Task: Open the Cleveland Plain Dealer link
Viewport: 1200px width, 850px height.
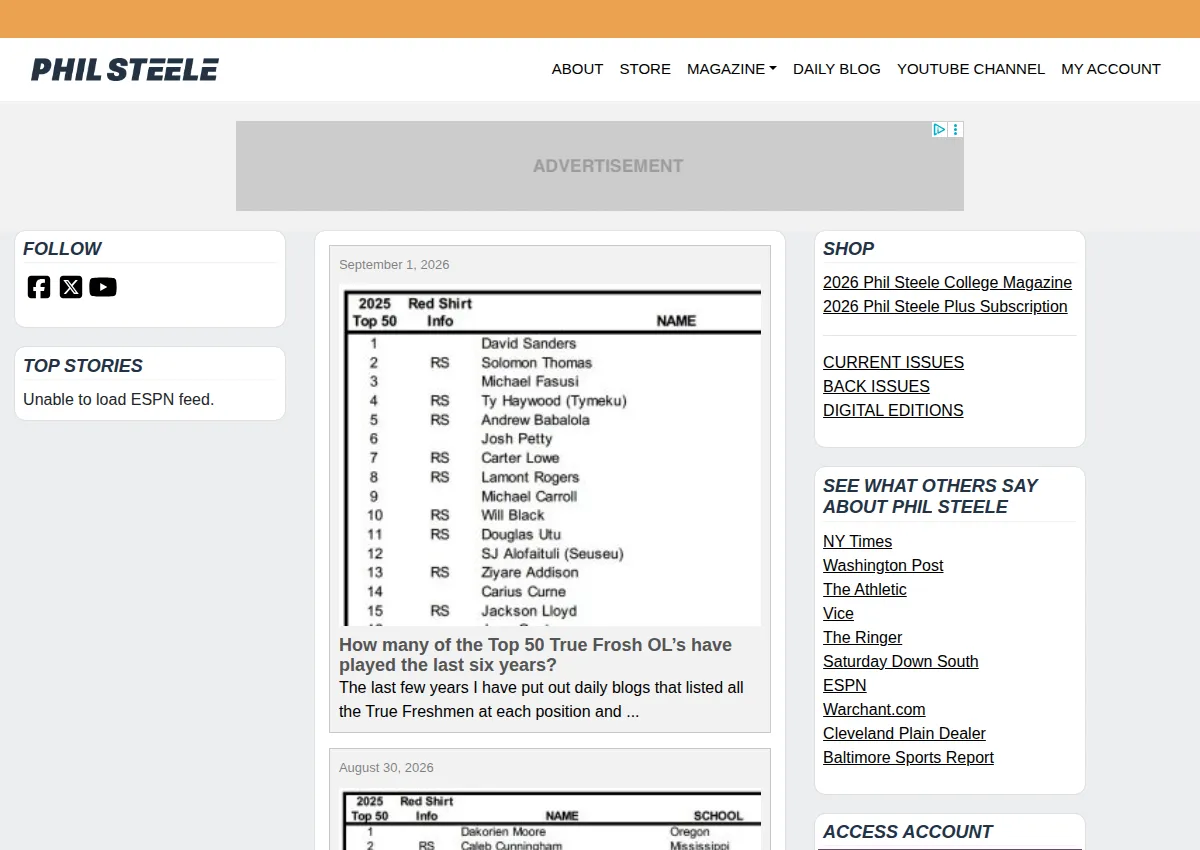Action: coord(904,734)
